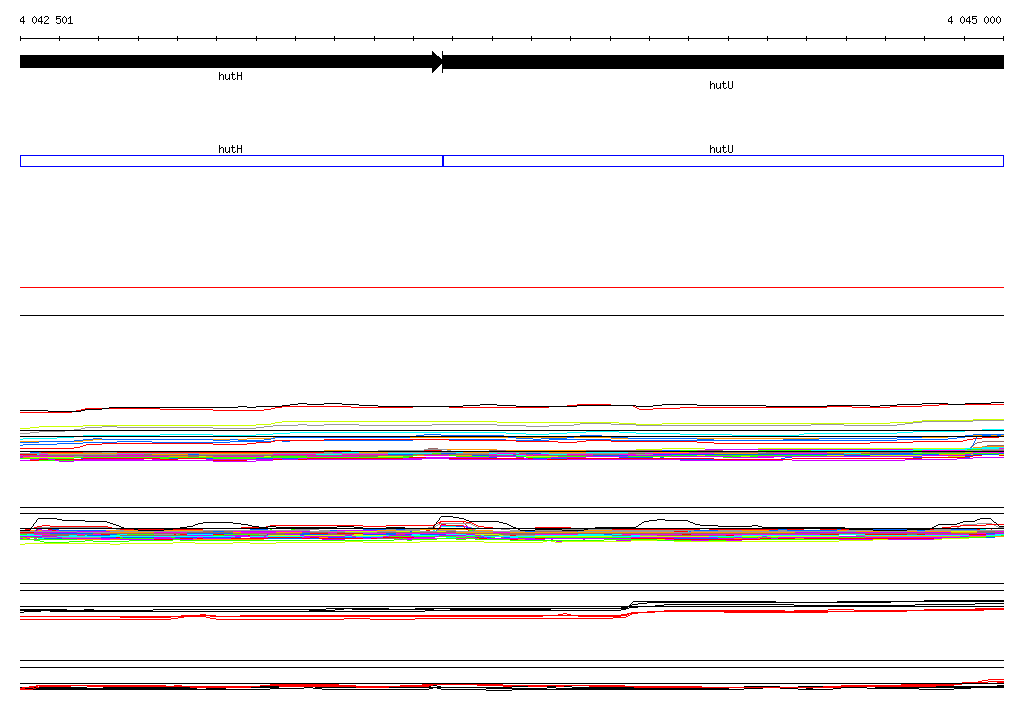Click the hutH label under the black arrow
The width and height of the screenshot is (1024, 714).
coord(231,76)
